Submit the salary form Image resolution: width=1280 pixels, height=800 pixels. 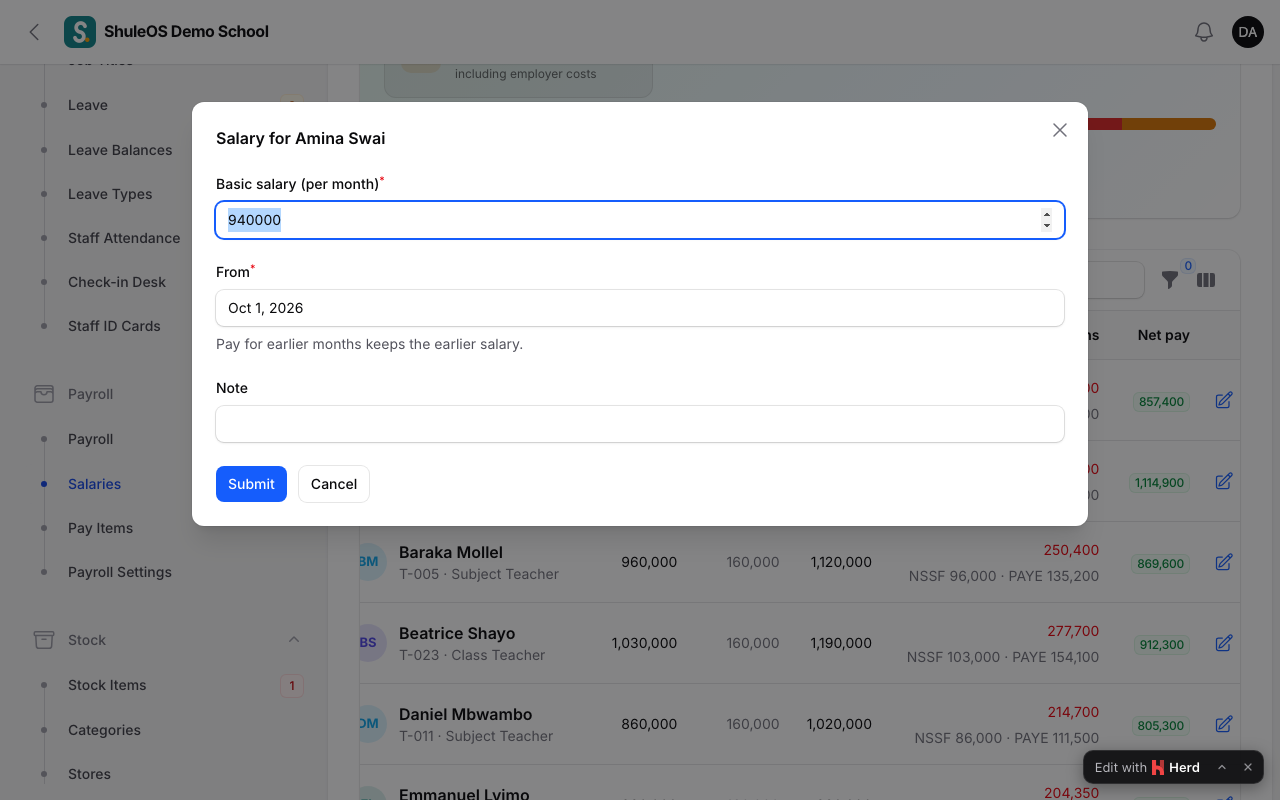(251, 484)
